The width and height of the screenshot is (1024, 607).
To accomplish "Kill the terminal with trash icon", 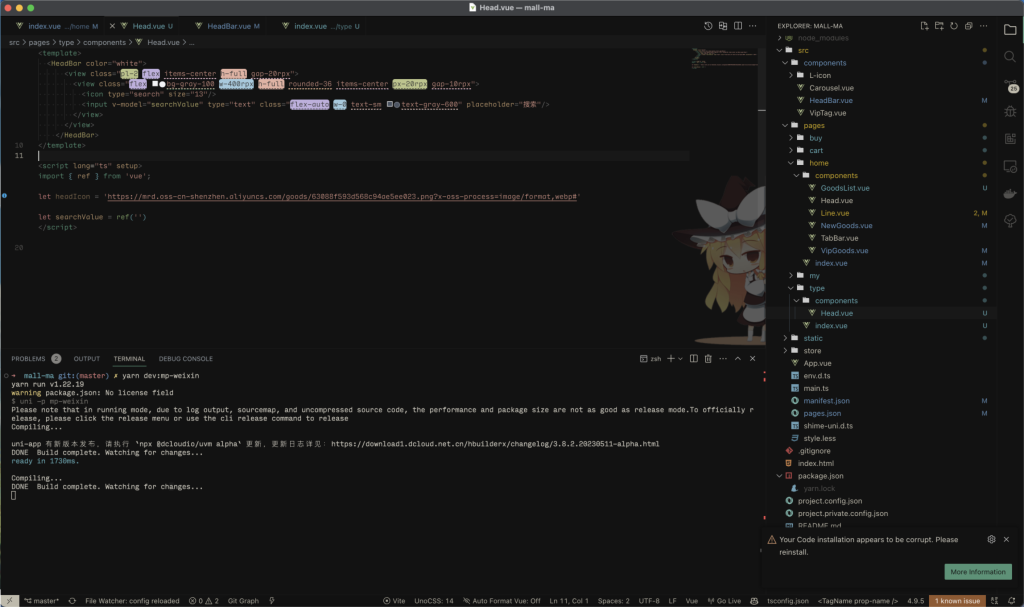I will pyautogui.click(x=708, y=358).
